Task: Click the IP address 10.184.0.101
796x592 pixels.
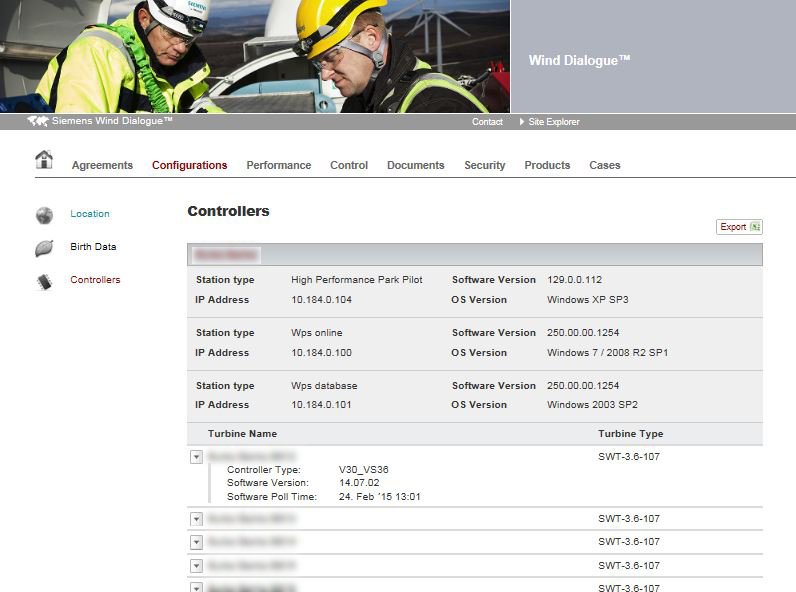Action: coord(321,405)
